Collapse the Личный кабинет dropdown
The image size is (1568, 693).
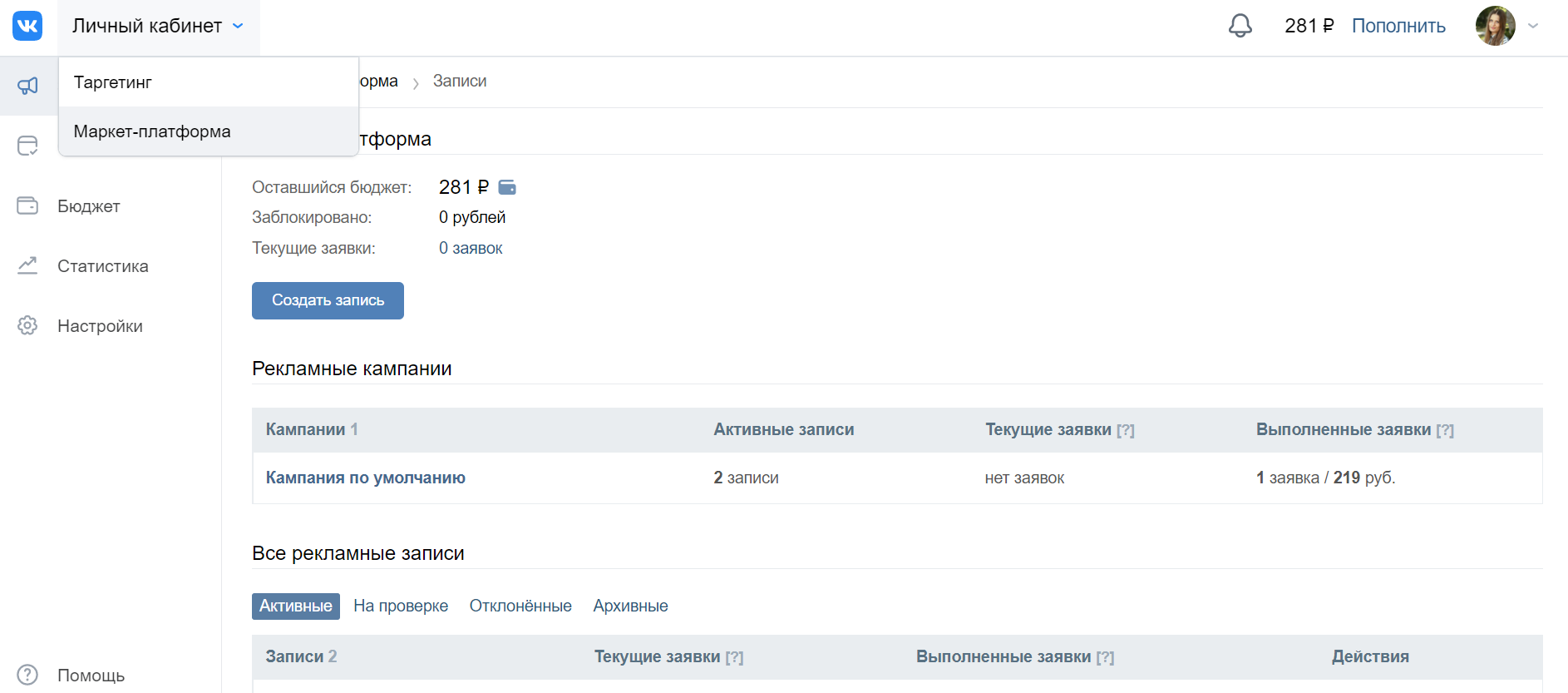(158, 27)
